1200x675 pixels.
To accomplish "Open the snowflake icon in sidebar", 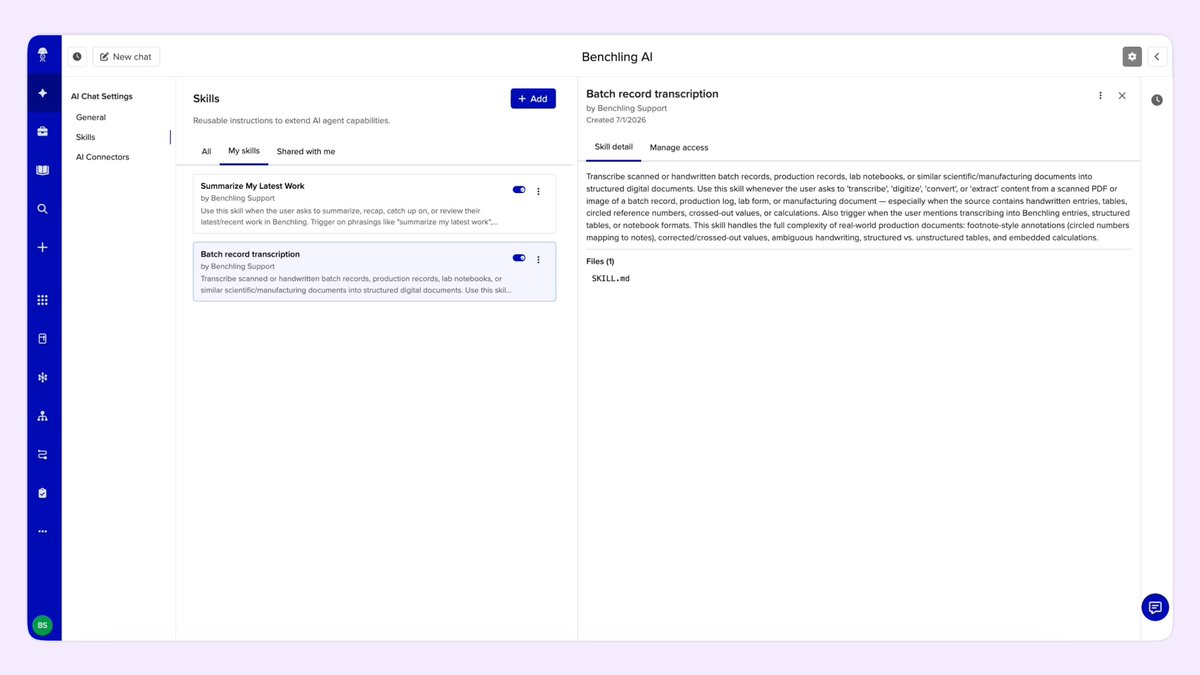I will pos(42,377).
